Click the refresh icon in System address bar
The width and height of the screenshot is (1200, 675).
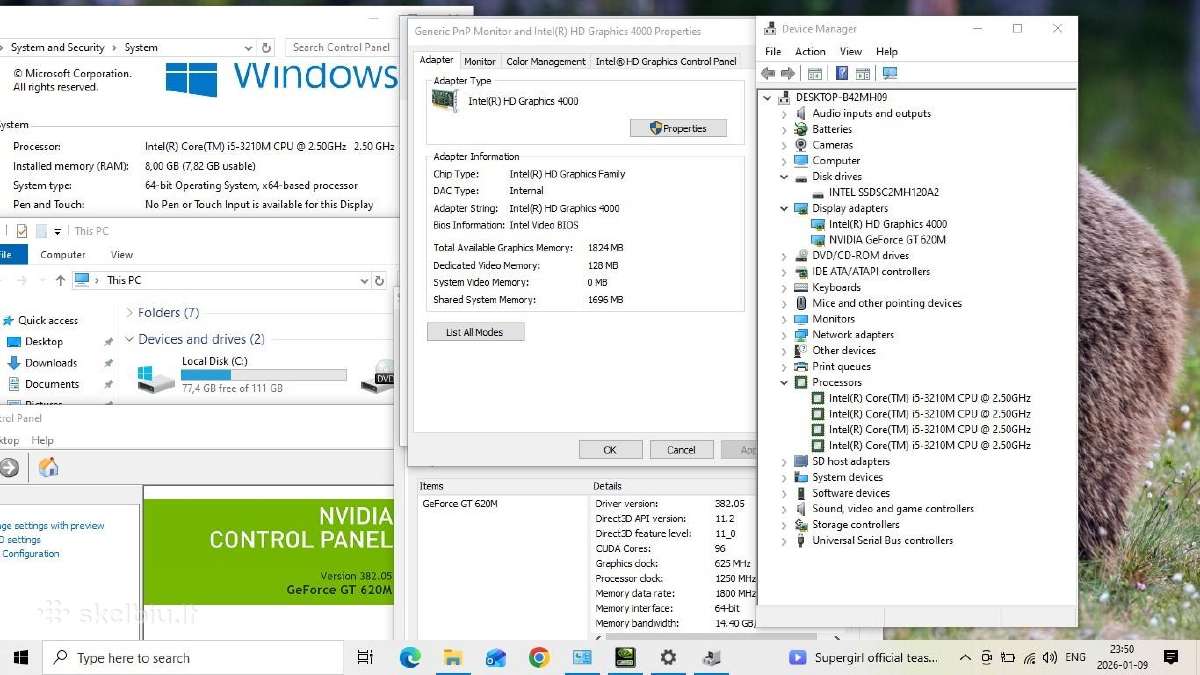(266, 47)
